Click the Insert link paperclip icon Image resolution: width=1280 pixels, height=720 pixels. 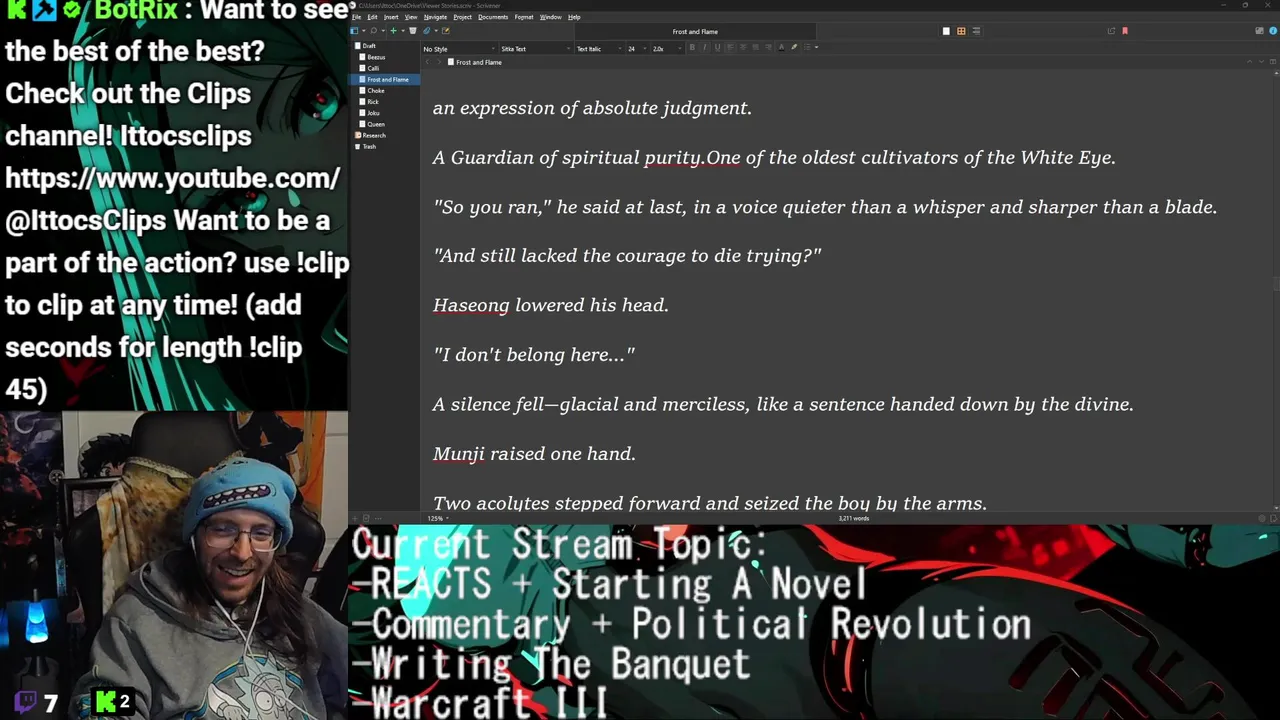pos(427,30)
